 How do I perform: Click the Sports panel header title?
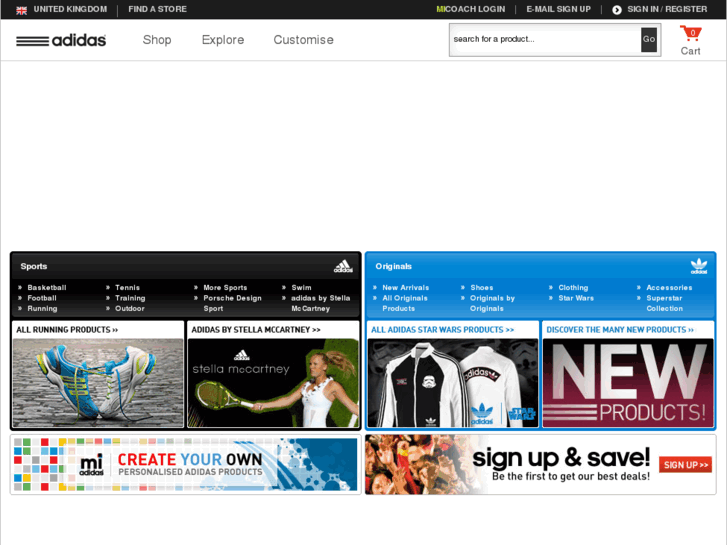pyautogui.click(x=34, y=266)
